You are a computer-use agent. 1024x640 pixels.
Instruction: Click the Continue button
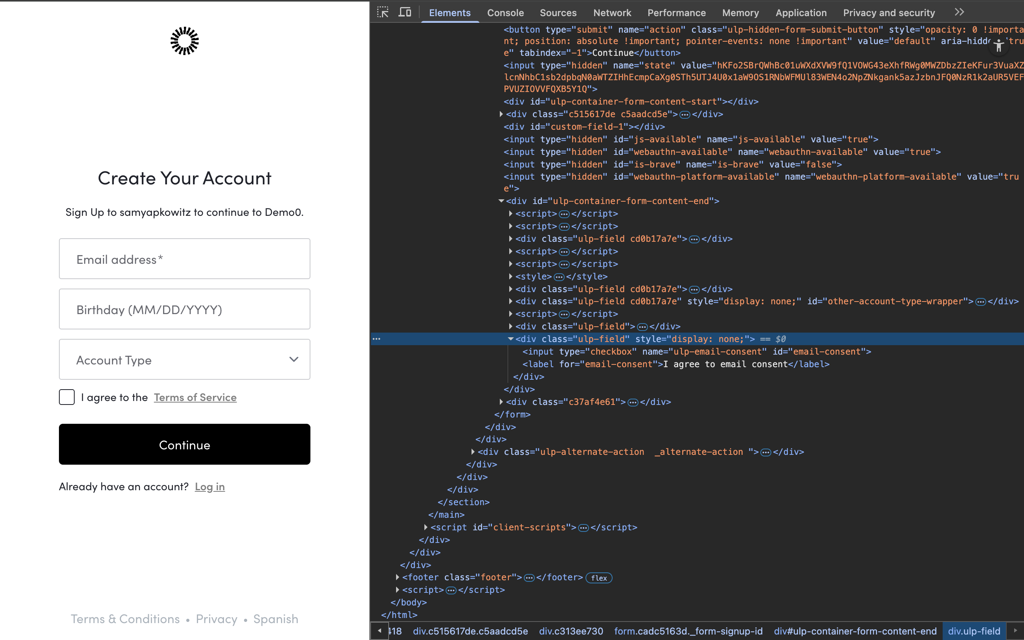point(184,444)
